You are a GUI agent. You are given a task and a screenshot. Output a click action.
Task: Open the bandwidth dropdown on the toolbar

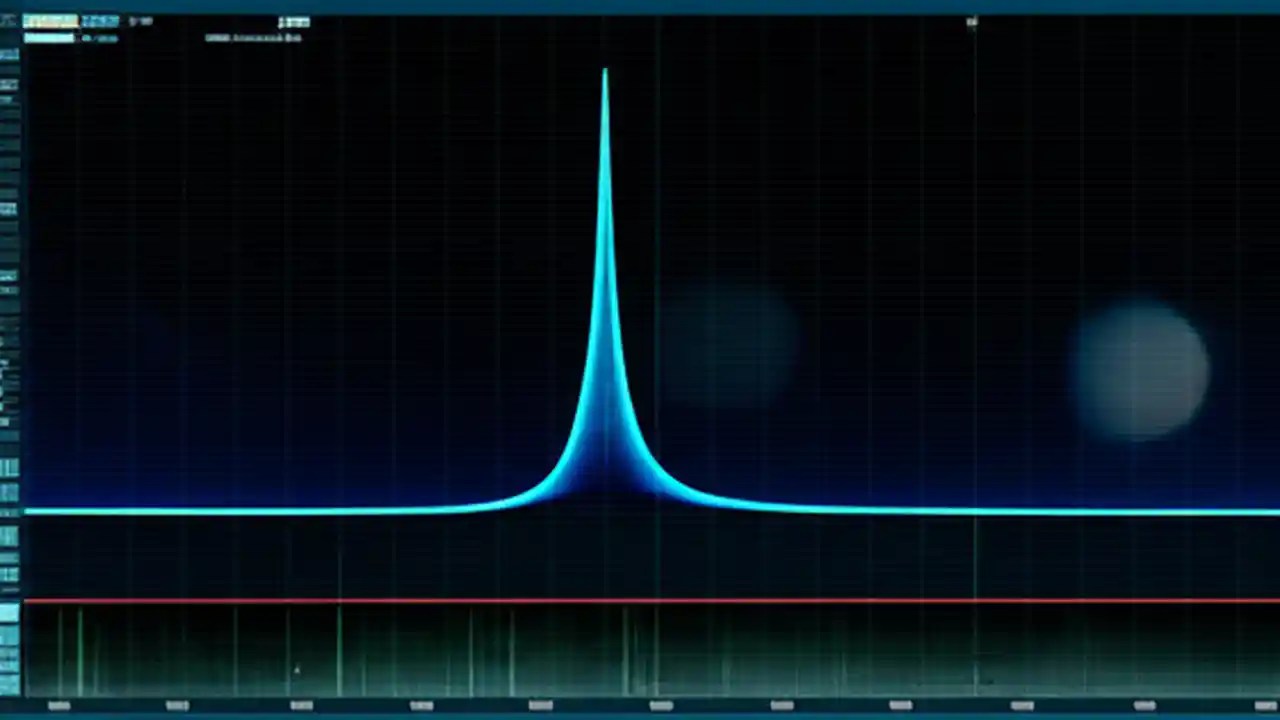pyautogui.click(x=100, y=20)
